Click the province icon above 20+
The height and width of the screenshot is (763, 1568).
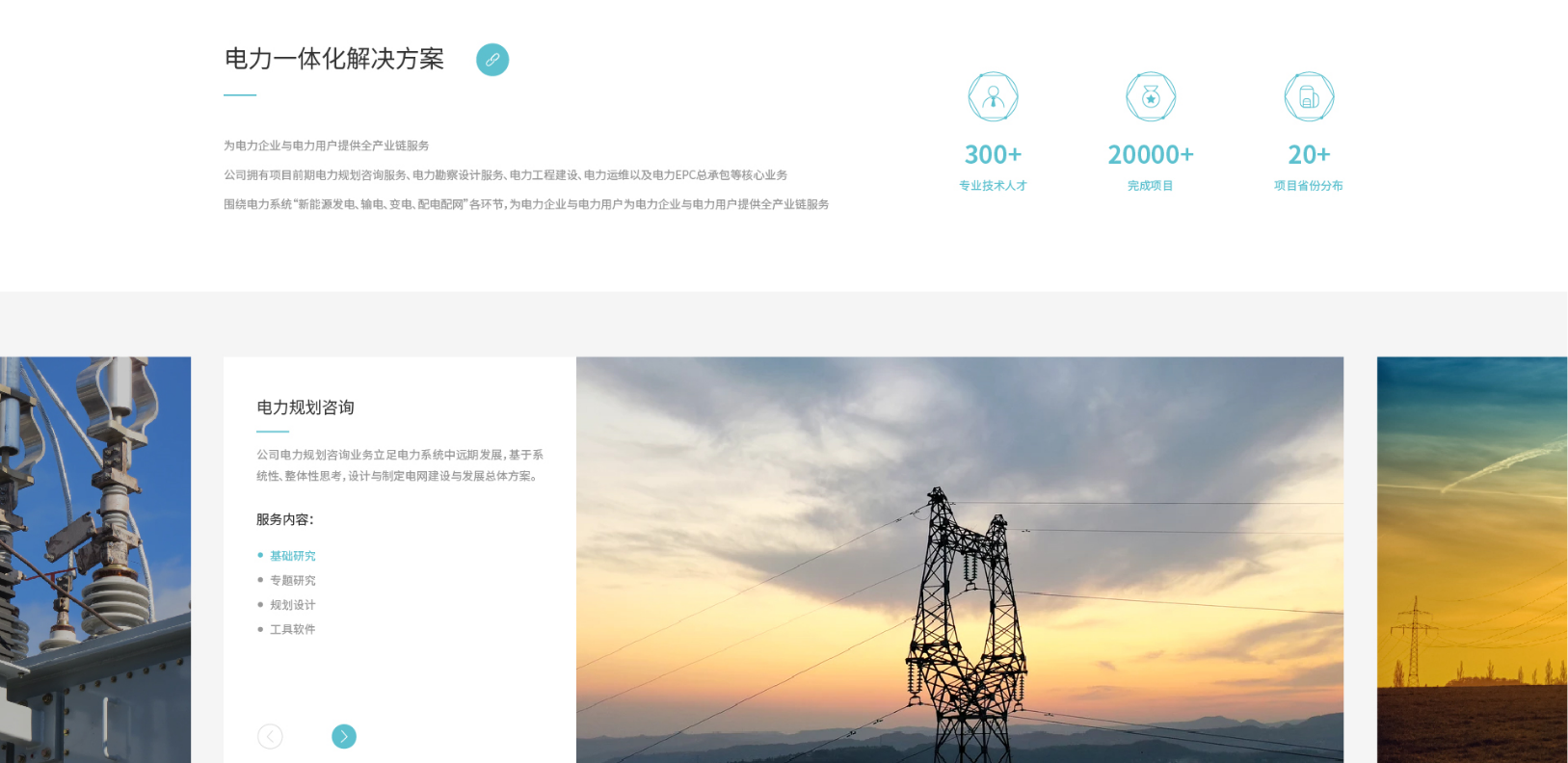pos(1309,96)
